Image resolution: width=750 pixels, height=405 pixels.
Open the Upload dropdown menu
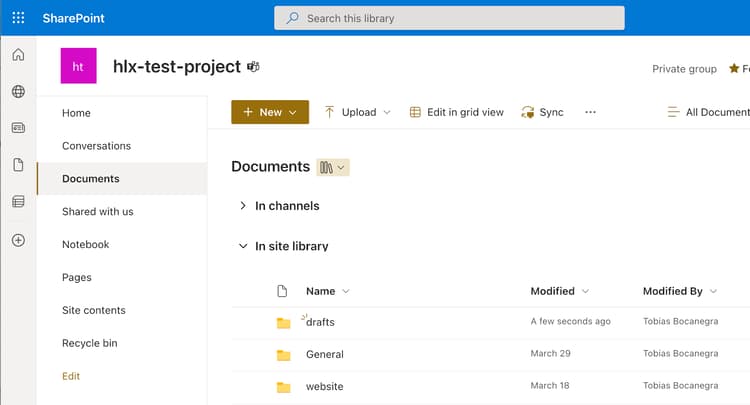357,113
